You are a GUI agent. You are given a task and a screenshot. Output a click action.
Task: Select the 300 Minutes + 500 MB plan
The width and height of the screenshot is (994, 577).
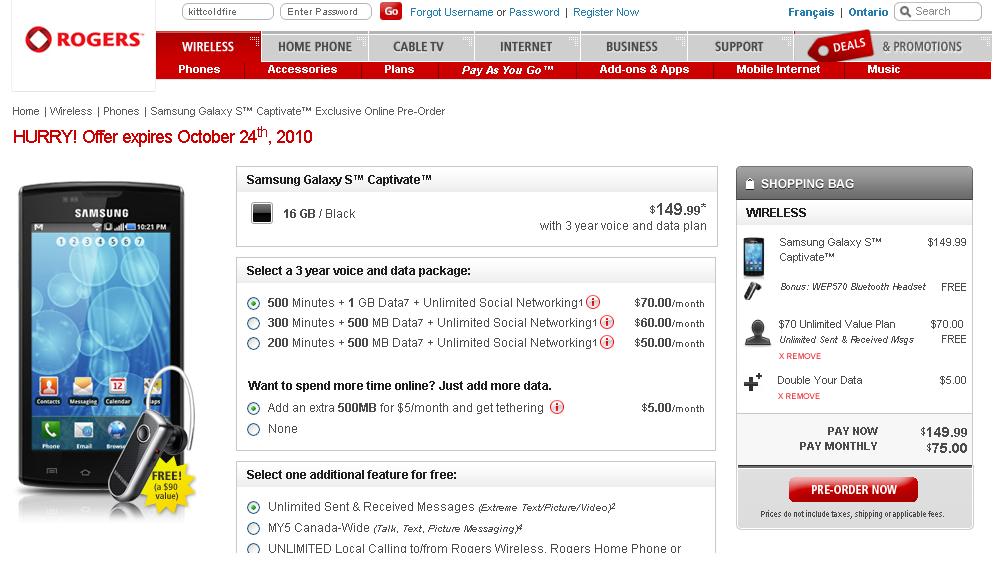pyautogui.click(x=253, y=322)
